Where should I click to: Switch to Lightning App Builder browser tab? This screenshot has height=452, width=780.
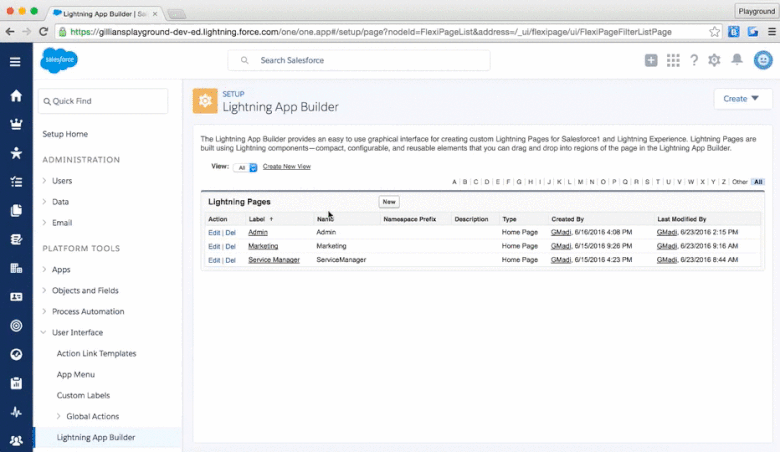coord(104,13)
